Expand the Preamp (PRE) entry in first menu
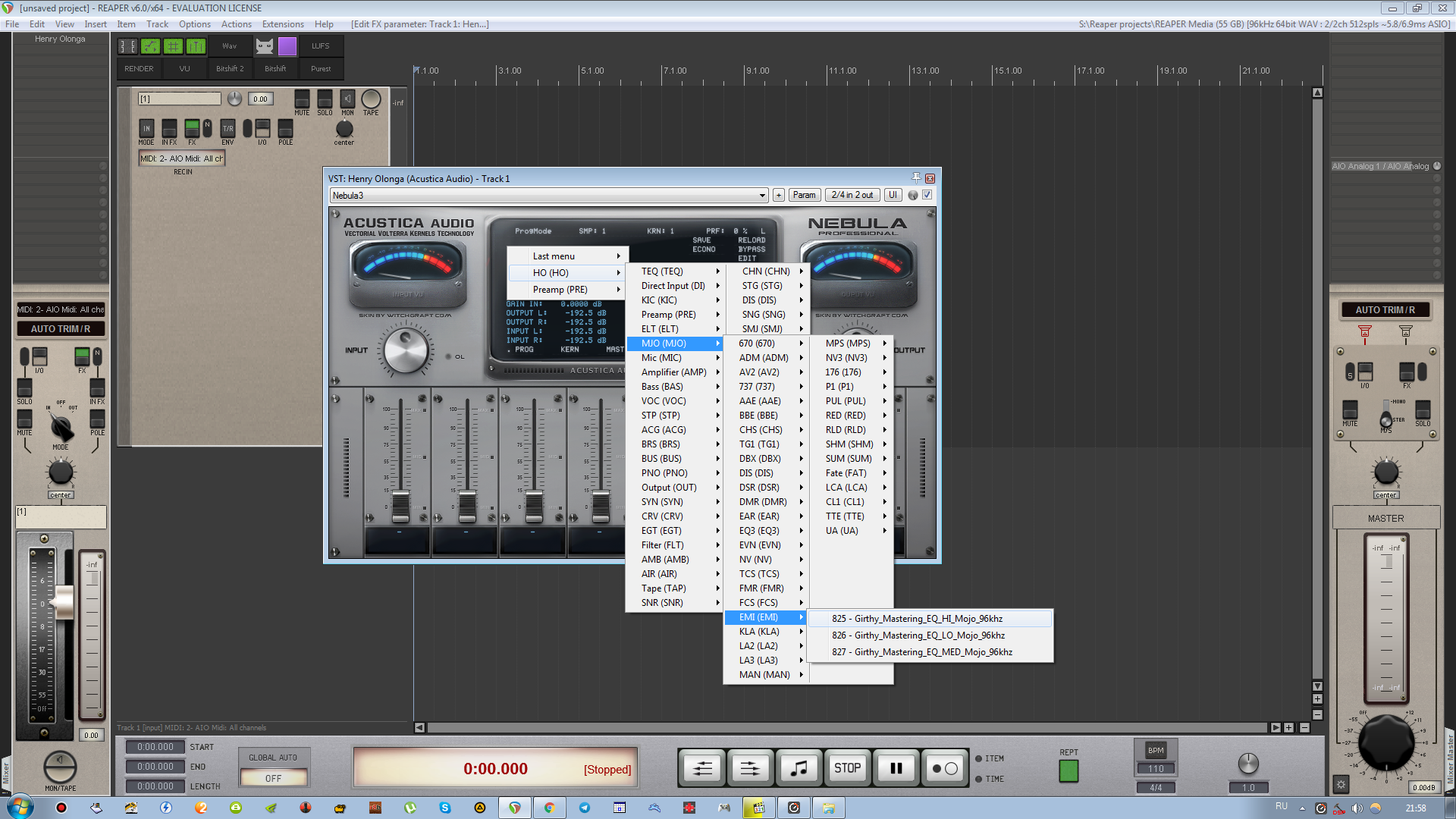The height and width of the screenshot is (819, 1456). (x=567, y=290)
